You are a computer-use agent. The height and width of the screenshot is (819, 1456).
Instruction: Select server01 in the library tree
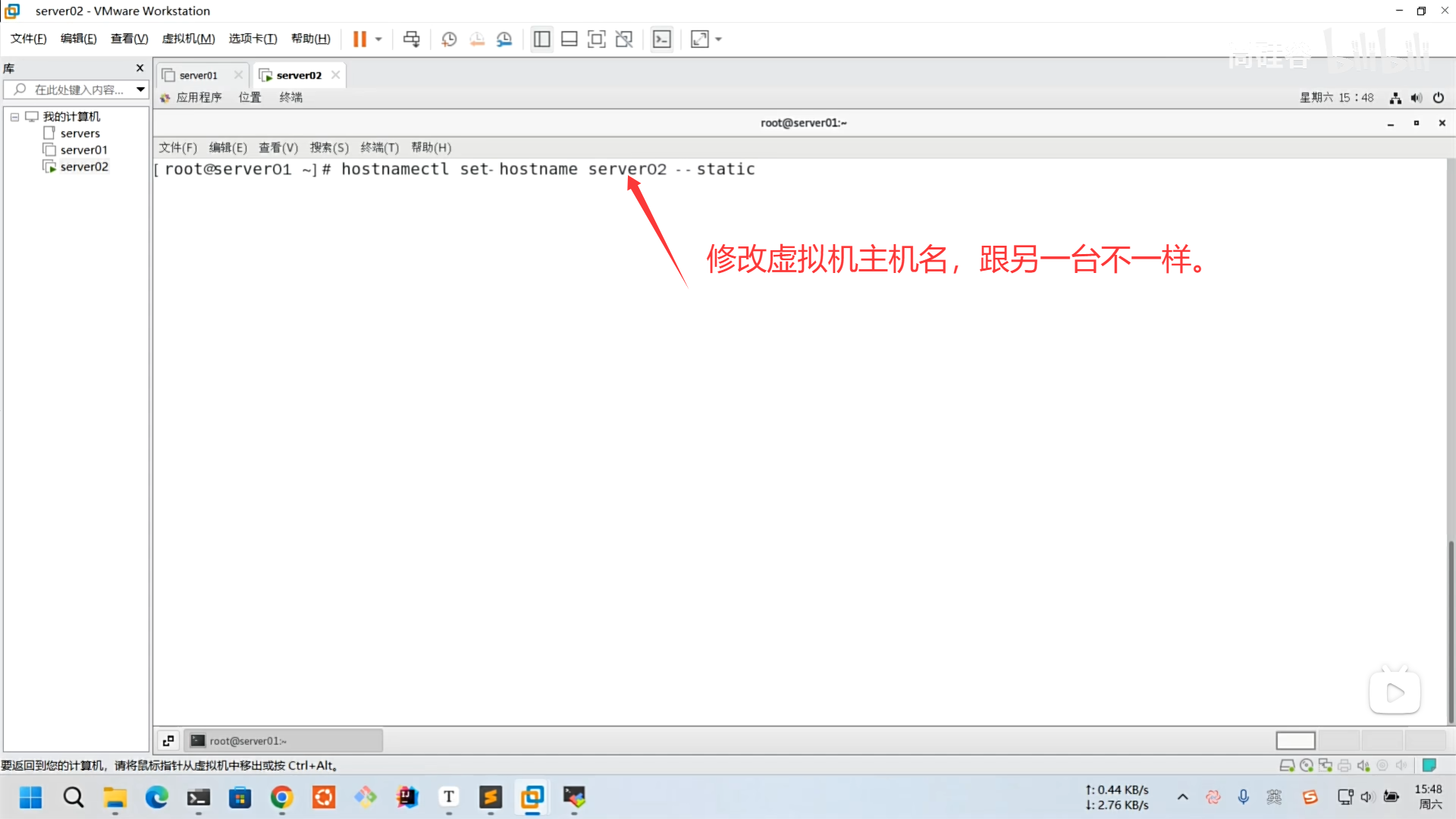click(83, 149)
